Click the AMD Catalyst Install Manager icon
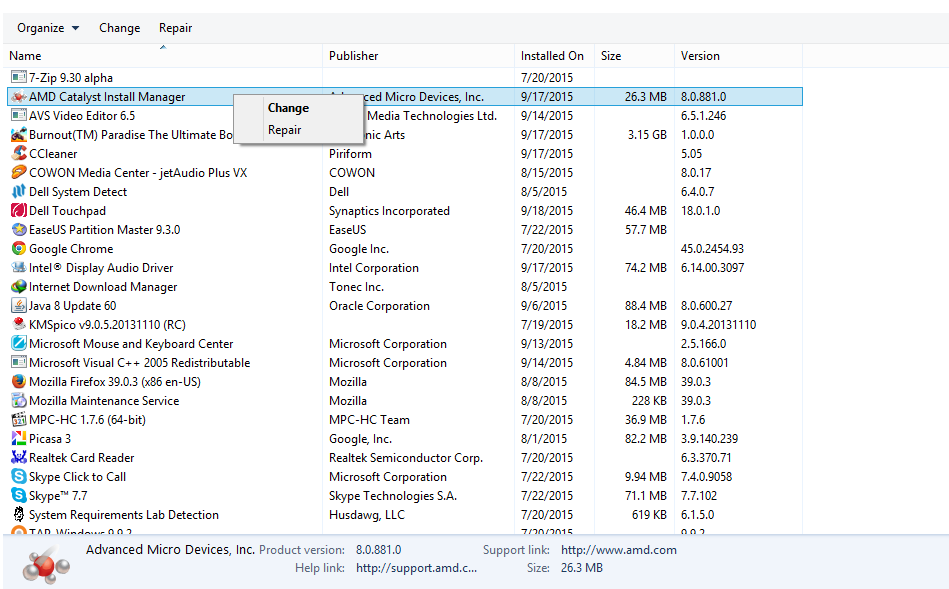This screenshot has width=949, height=589. 19,96
